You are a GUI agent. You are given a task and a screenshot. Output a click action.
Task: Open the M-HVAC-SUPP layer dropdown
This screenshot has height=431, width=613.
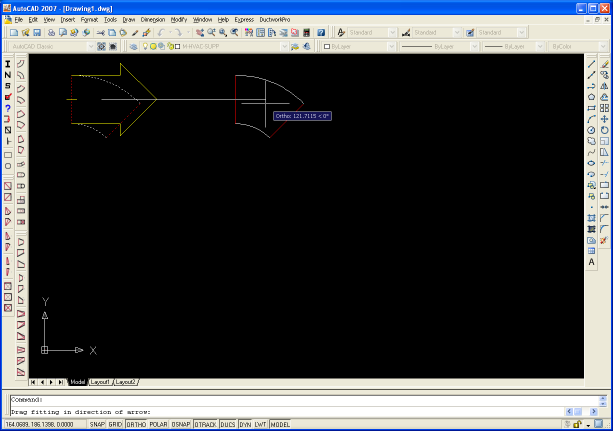pyautogui.click(x=284, y=47)
